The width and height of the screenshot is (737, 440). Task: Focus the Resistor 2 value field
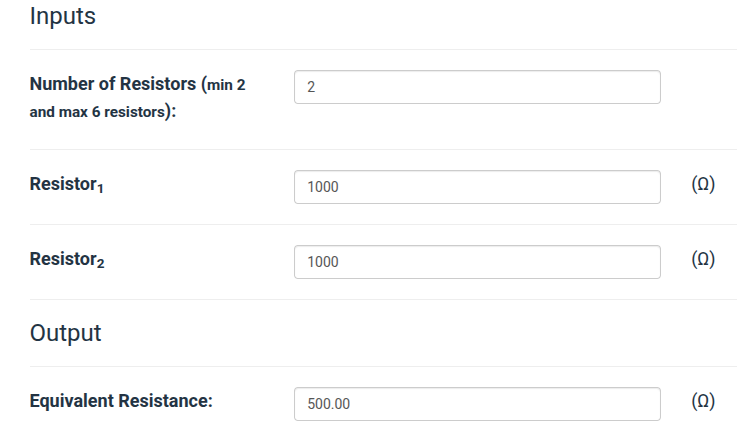click(x=477, y=262)
